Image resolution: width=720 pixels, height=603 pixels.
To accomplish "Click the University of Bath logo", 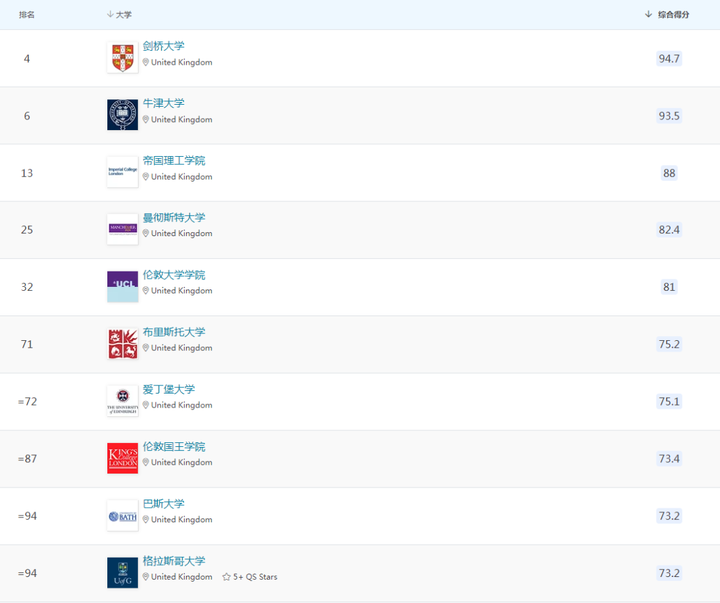I will click(x=123, y=516).
